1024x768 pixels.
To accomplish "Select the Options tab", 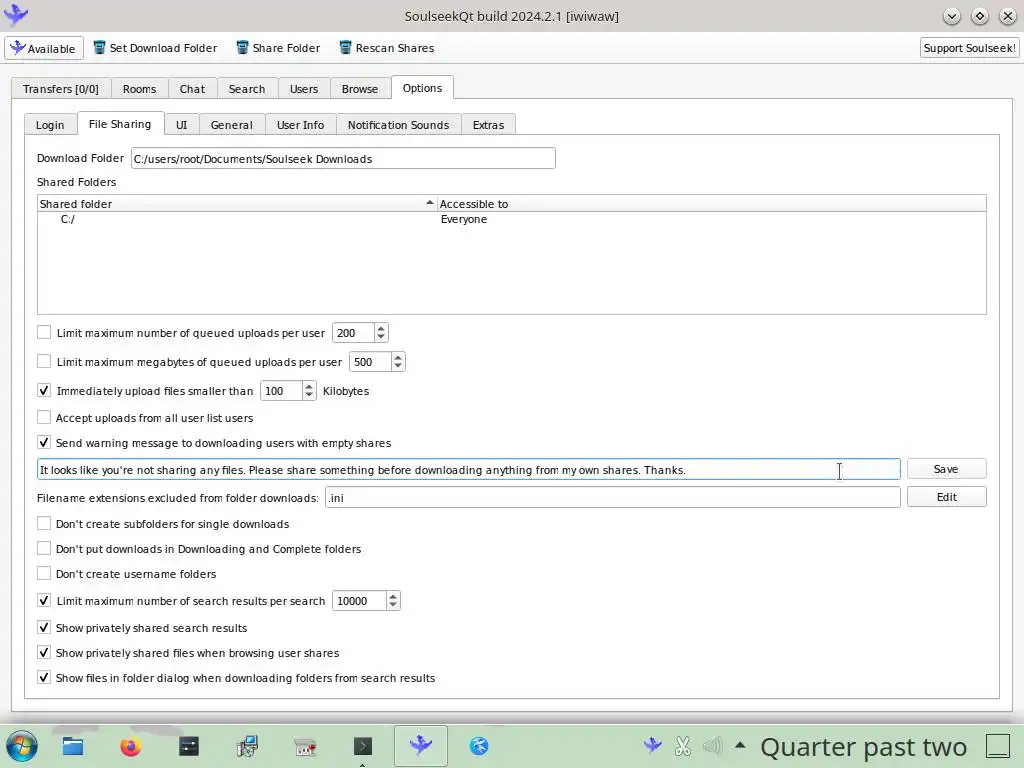I will [423, 88].
